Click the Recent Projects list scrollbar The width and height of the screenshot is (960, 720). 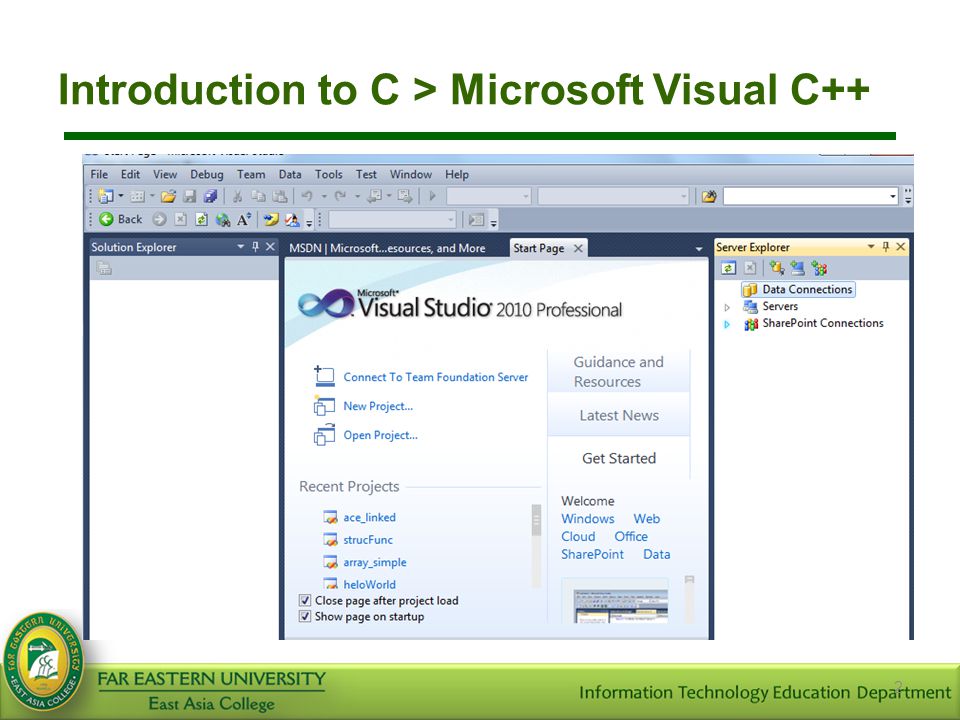[536, 546]
